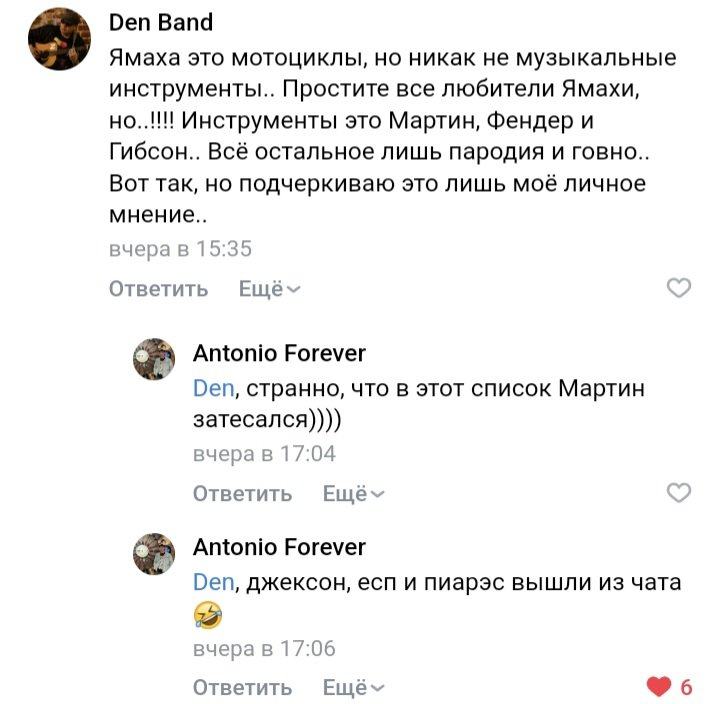Open timestamp link вчера в 15:35
Image resolution: width=720 pixels, height=704 pixels.
pyautogui.click(x=180, y=249)
